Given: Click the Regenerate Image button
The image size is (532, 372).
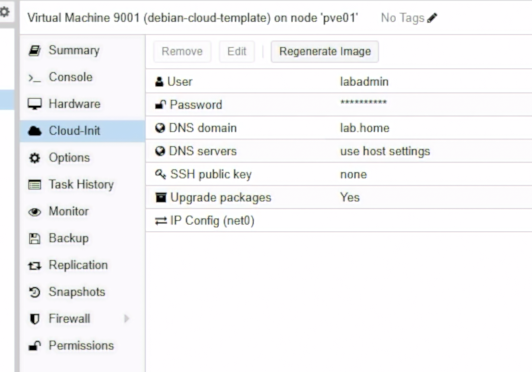Looking at the screenshot, I should pyautogui.click(x=325, y=52).
